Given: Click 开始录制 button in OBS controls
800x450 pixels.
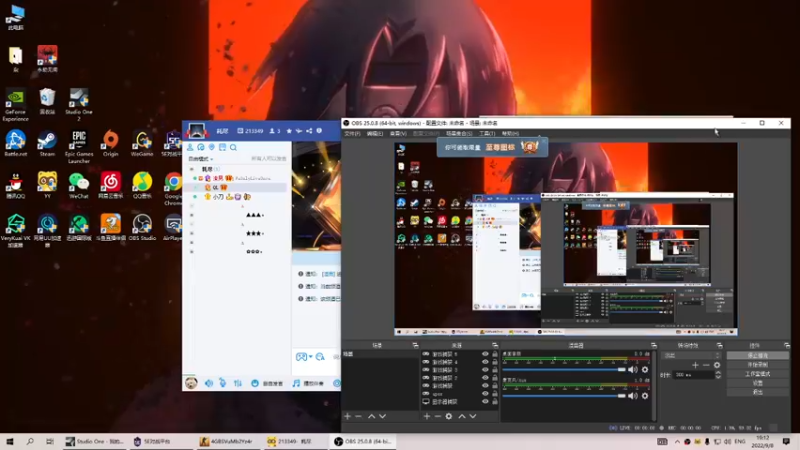Looking at the screenshot, I should click(x=758, y=365).
